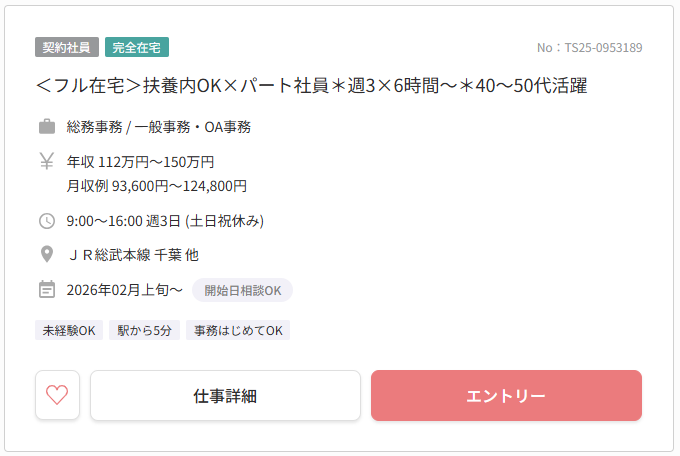The width and height of the screenshot is (680, 456).
Task: Click the 完全在宅 remote work badge
Action: click(137, 47)
